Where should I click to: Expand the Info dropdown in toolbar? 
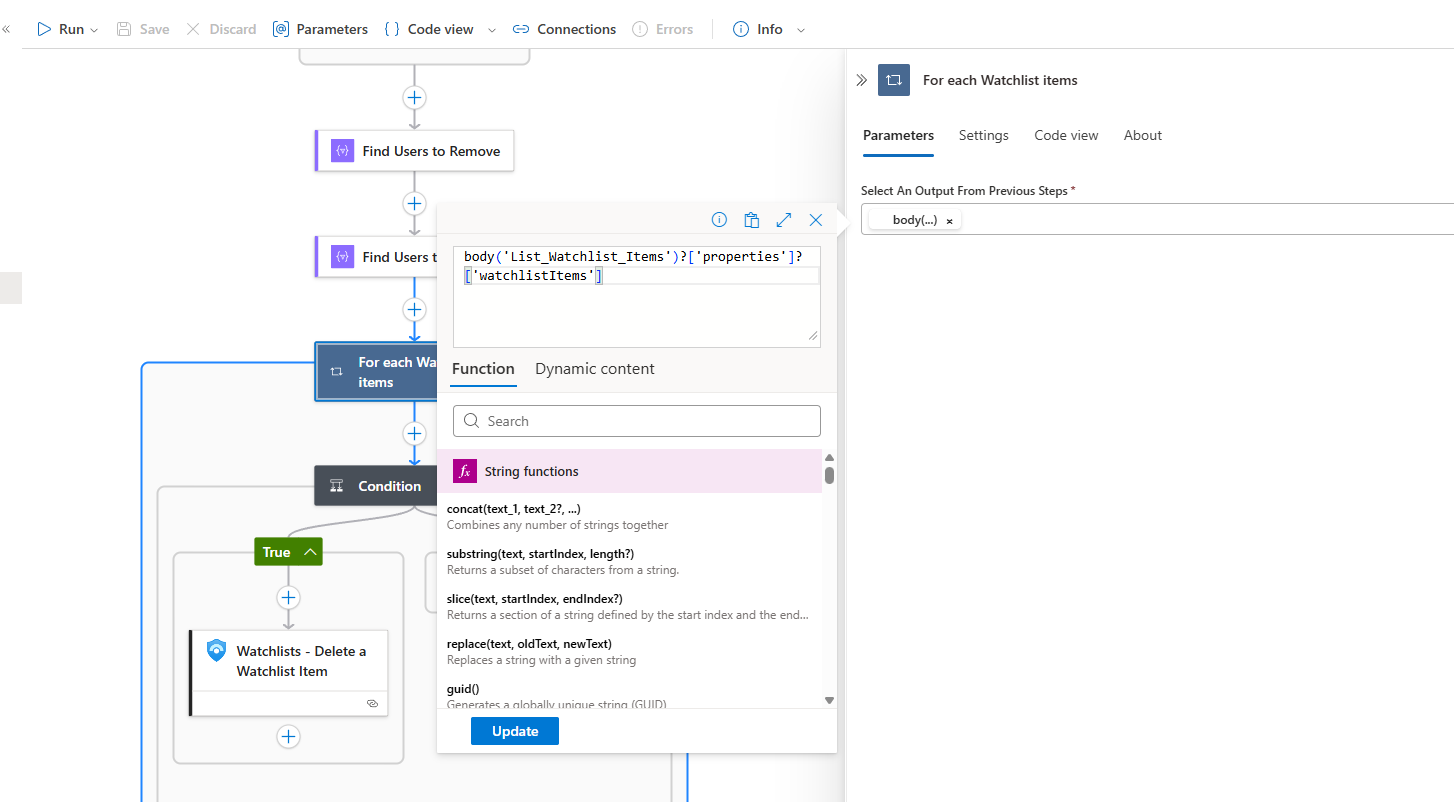pyautogui.click(x=800, y=30)
